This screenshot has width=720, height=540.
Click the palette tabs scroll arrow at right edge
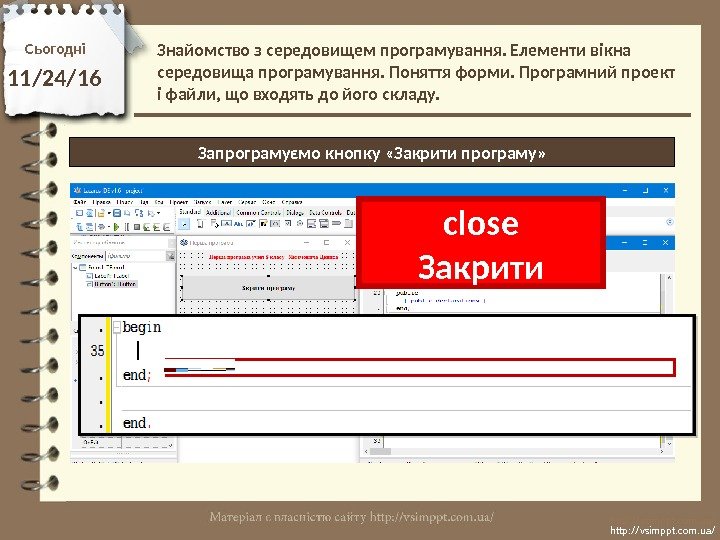click(x=669, y=222)
